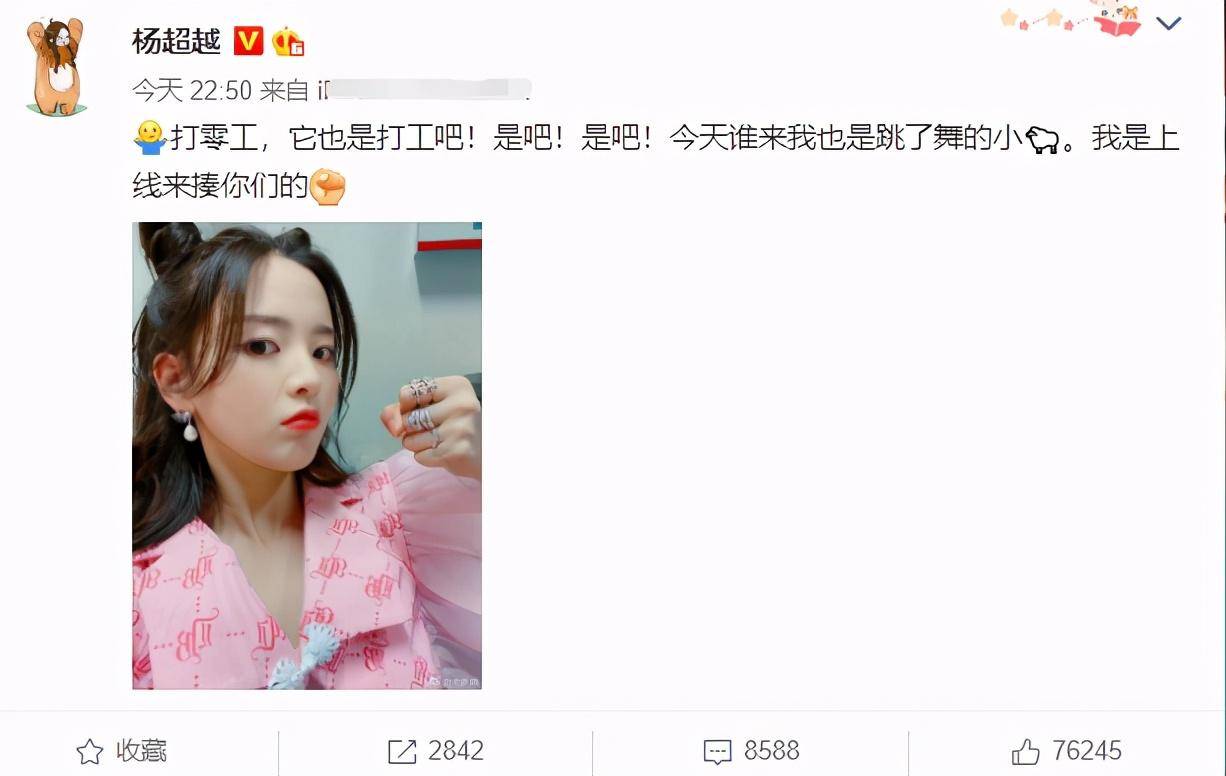Click the crown membership badge icon
This screenshot has width=1226, height=776.
click(x=288, y=41)
